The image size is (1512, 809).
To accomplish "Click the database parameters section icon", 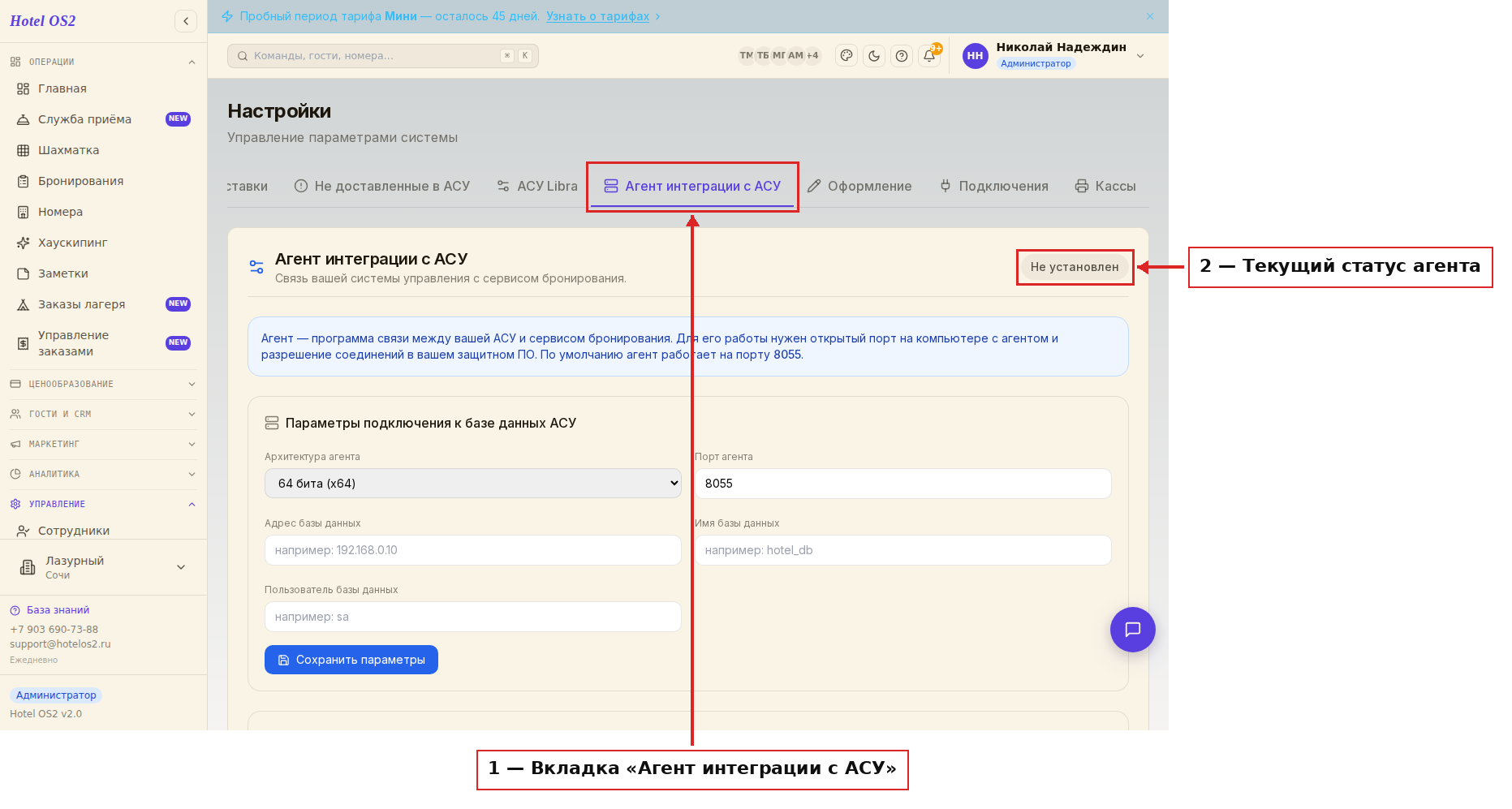I will pos(272,423).
